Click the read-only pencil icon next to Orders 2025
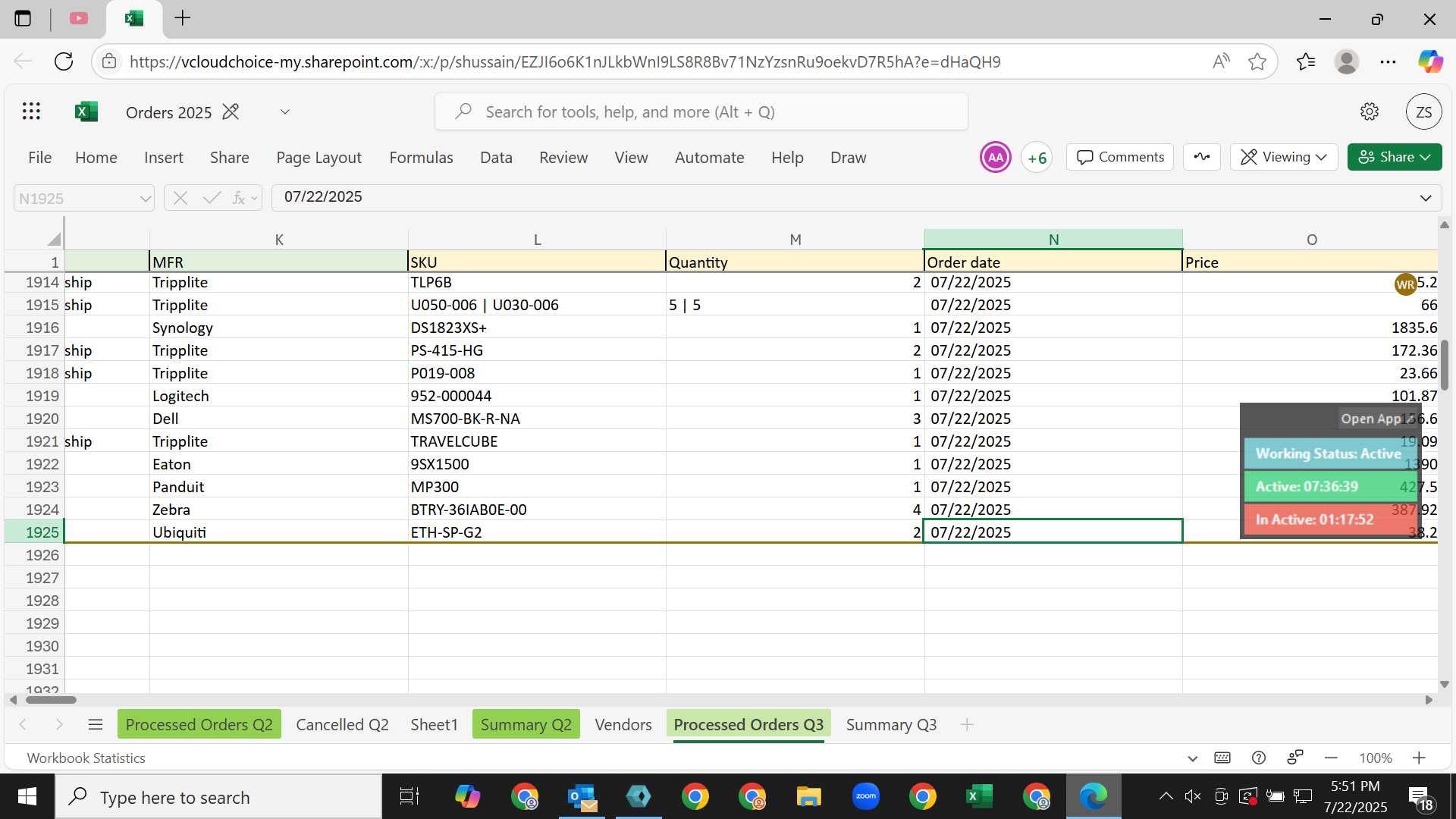The image size is (1456, 819). [x=231, y=111]
